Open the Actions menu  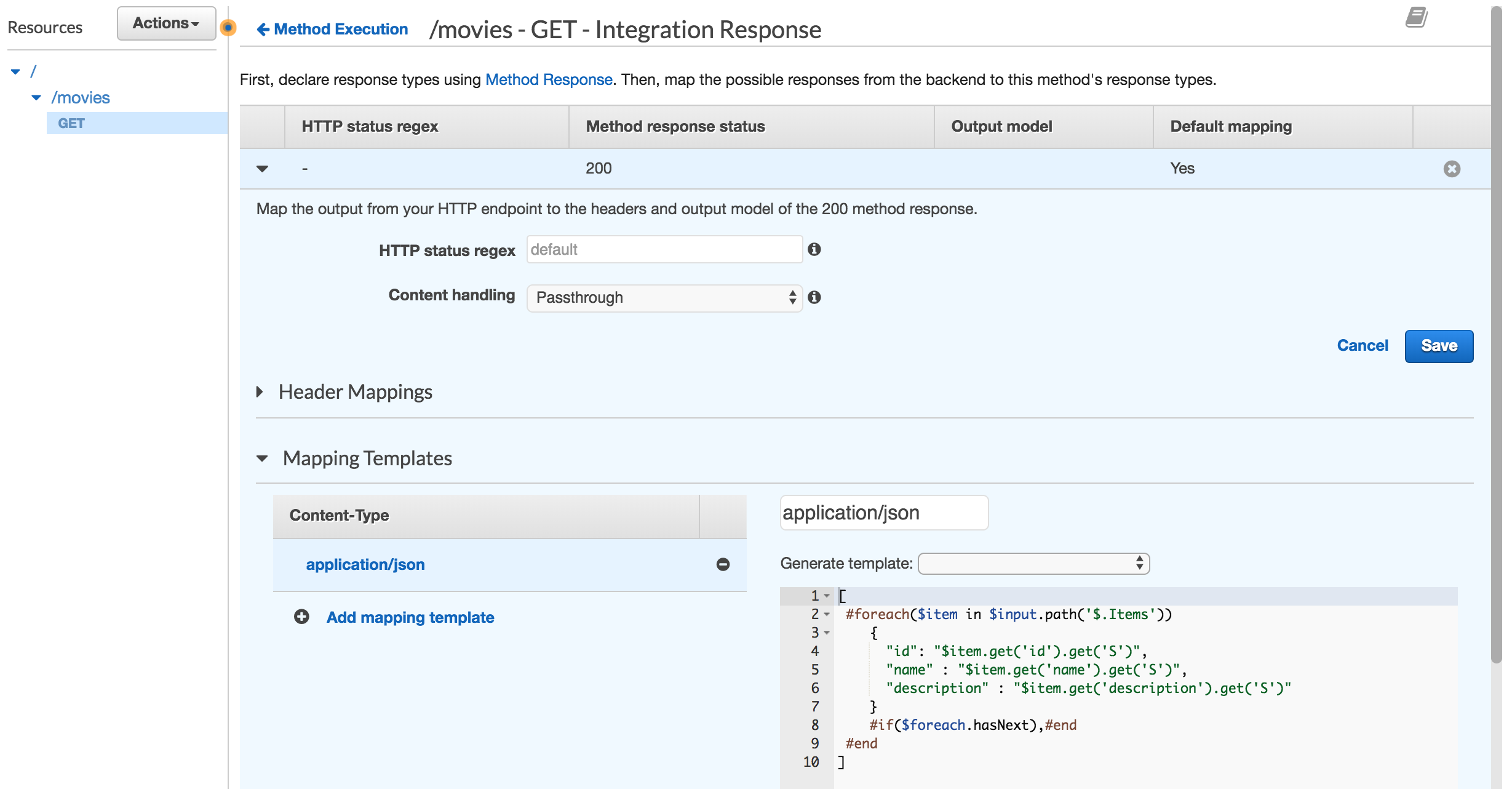coord(165,23)
